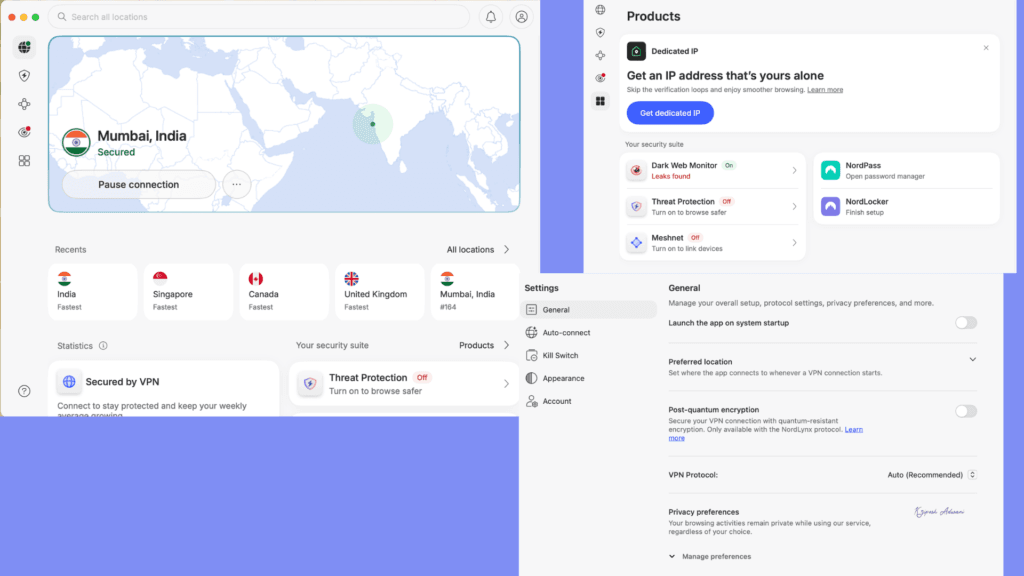
Task: Click Get dedicated IP button
Action: (x=670, y=113)
